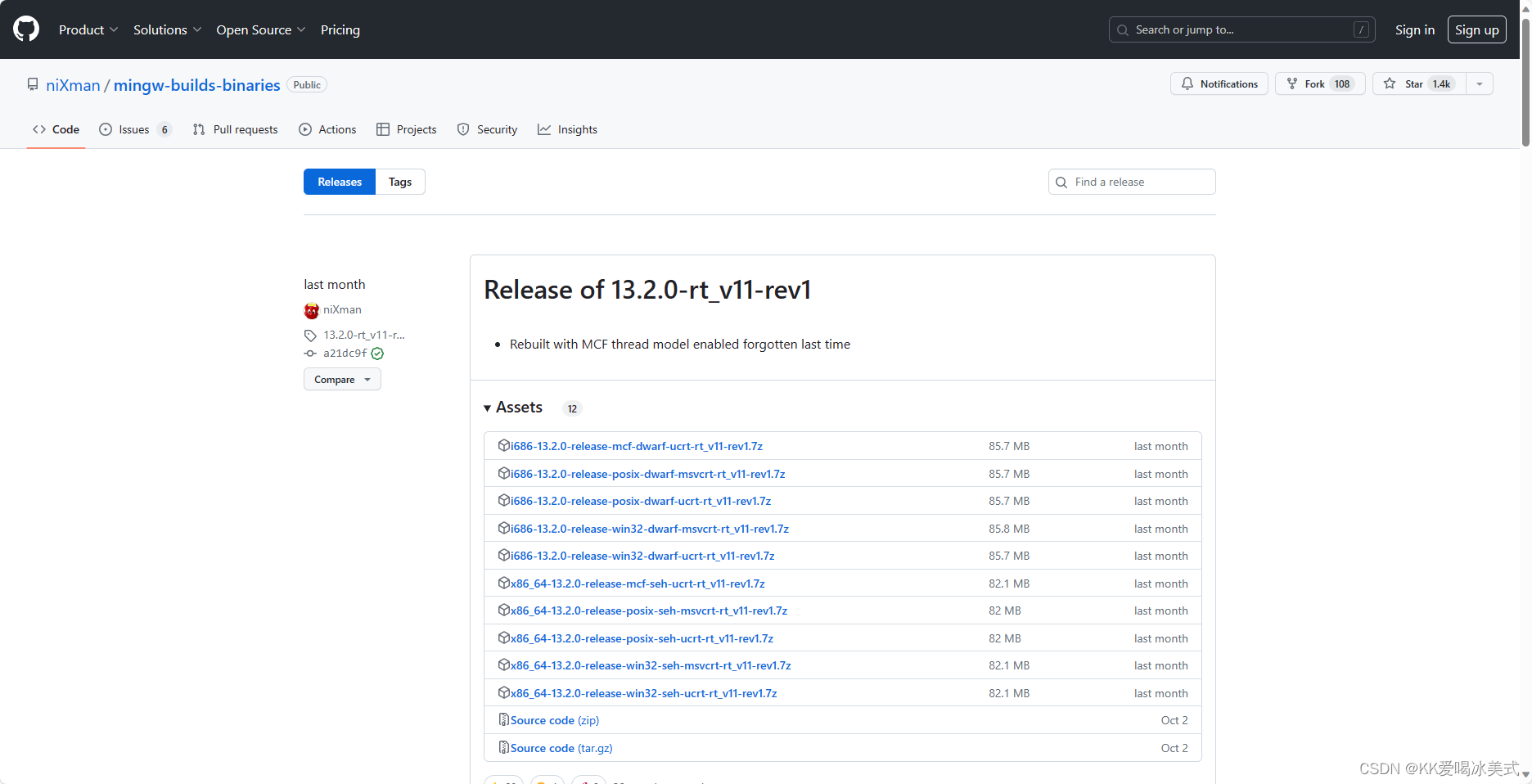Select the Tags tab button
Image resolution: width=1532 pixels, height=784 pixels.
tap(400, 182)
